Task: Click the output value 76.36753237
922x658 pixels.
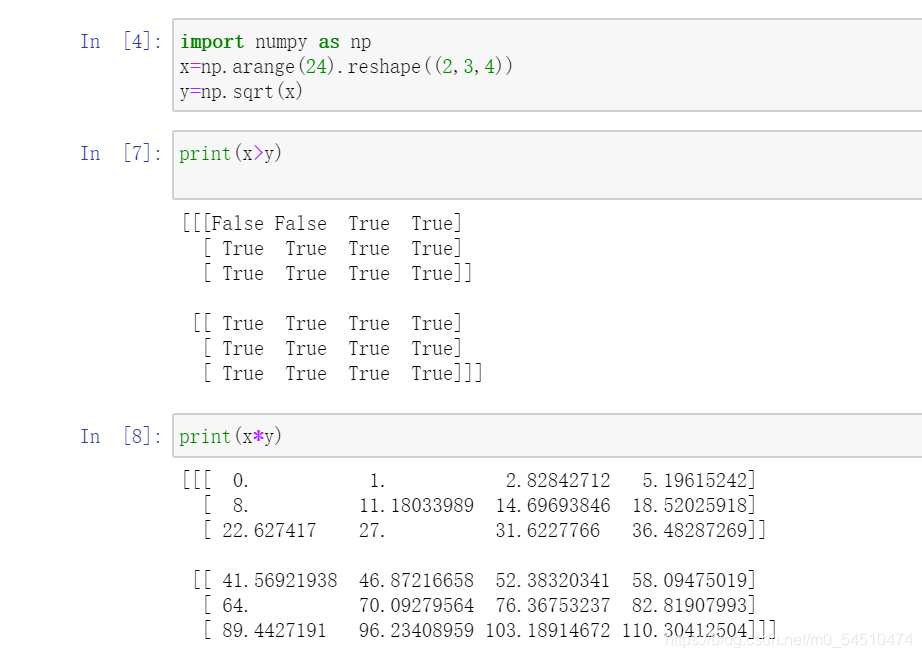Action: 553,606
